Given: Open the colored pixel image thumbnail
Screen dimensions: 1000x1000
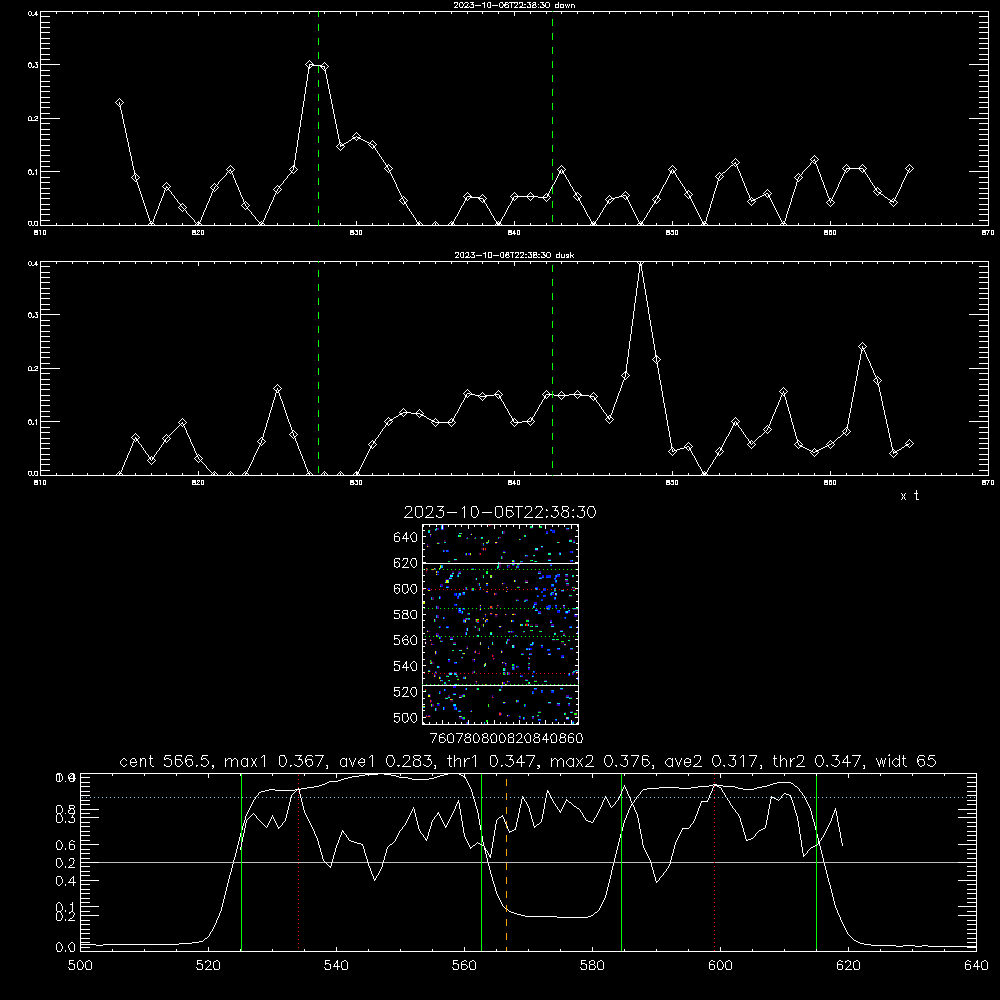Looking at the screenshot, I should click(501, 624).
